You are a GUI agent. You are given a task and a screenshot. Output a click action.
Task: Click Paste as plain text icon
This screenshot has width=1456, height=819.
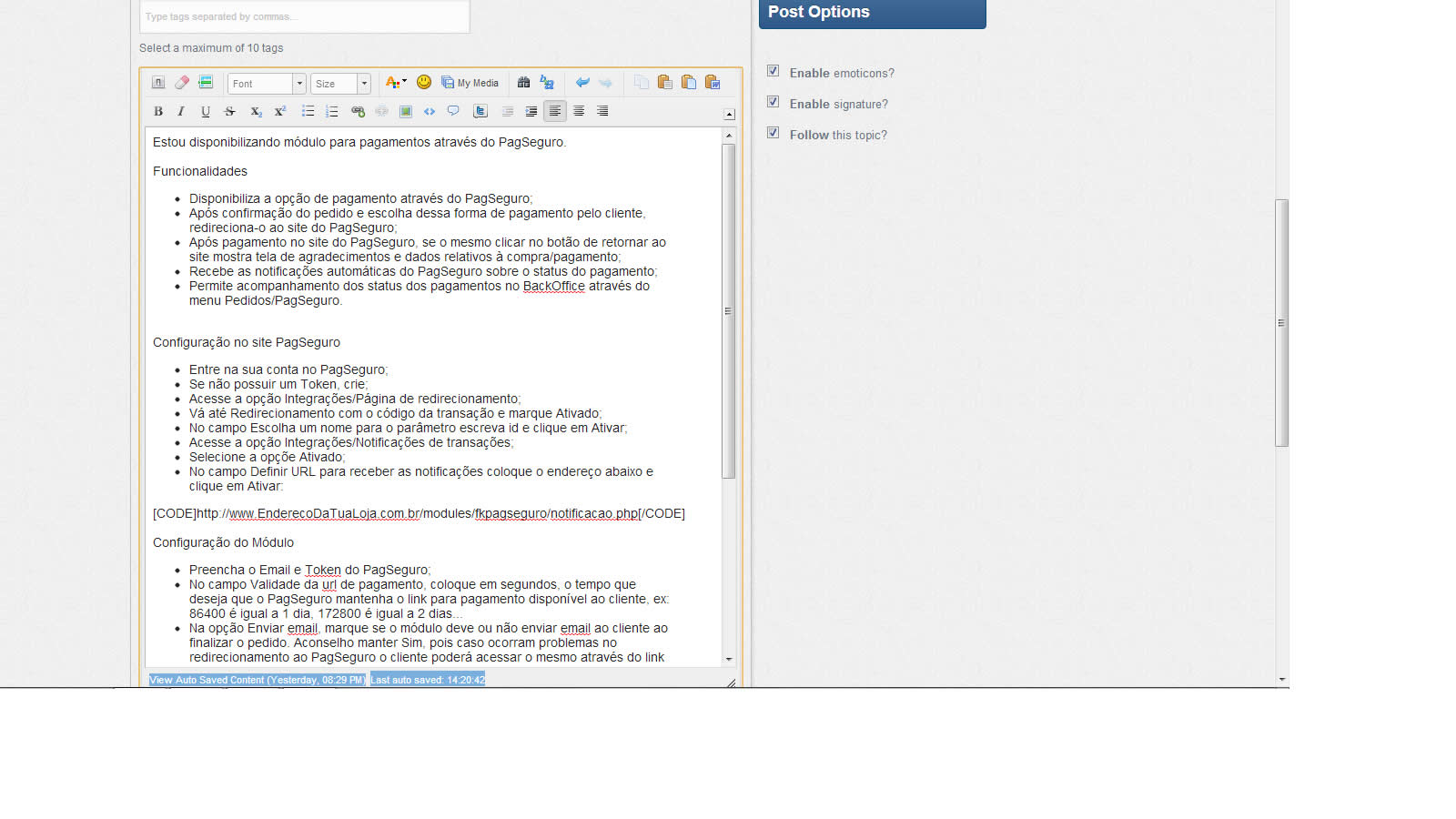pos(689,83)
